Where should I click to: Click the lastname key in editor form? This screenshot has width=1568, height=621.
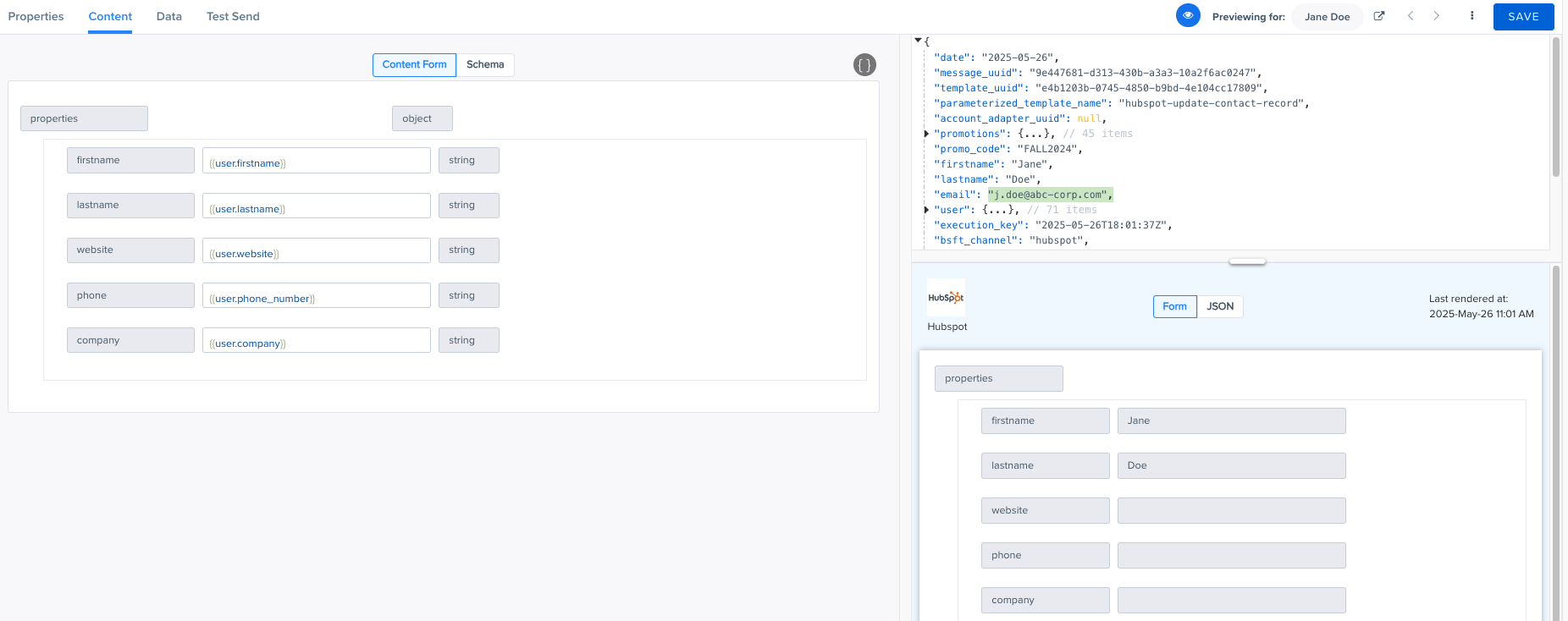pos(130,206)
